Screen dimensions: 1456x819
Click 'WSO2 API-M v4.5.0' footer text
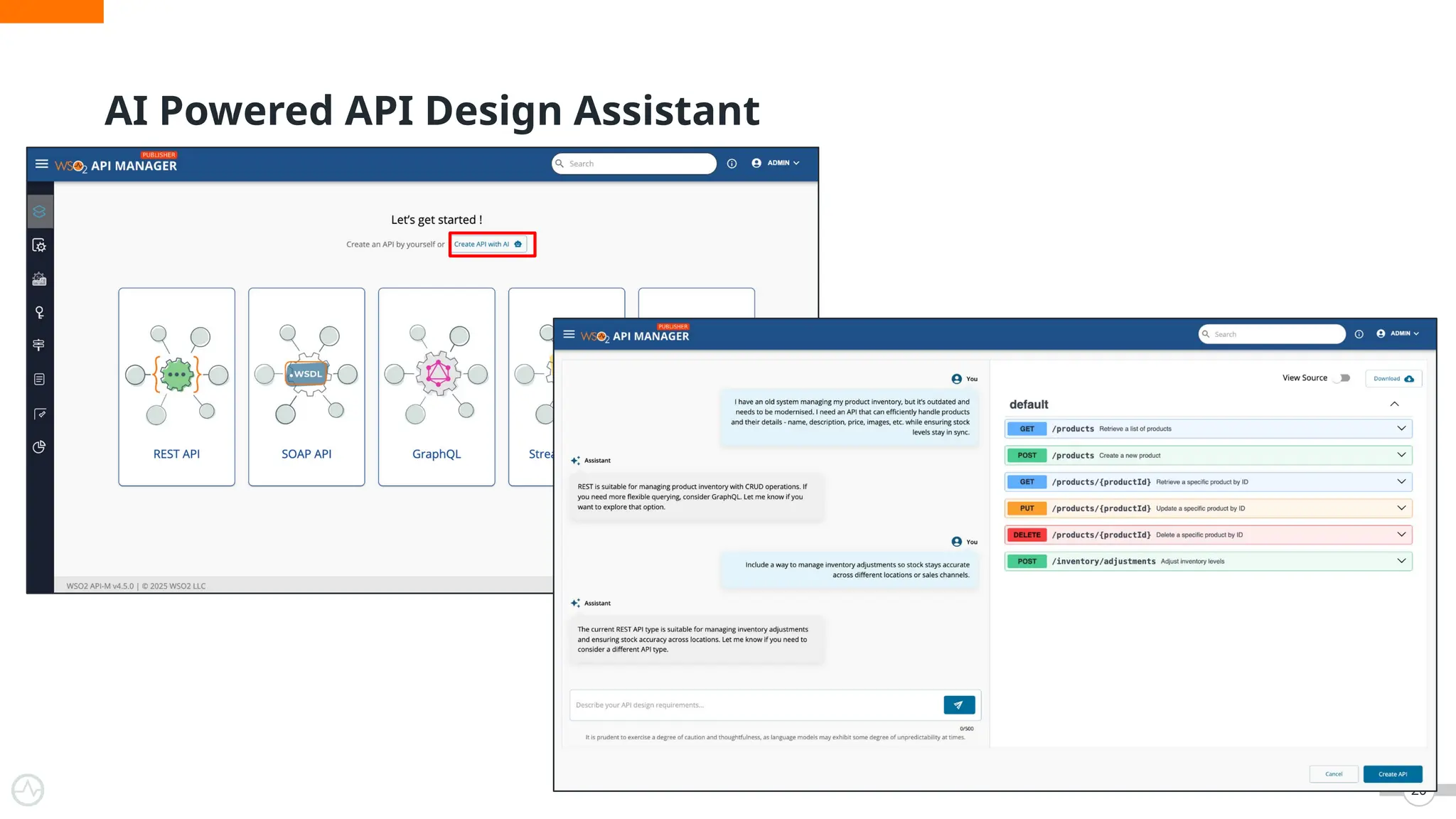[100, 587]
